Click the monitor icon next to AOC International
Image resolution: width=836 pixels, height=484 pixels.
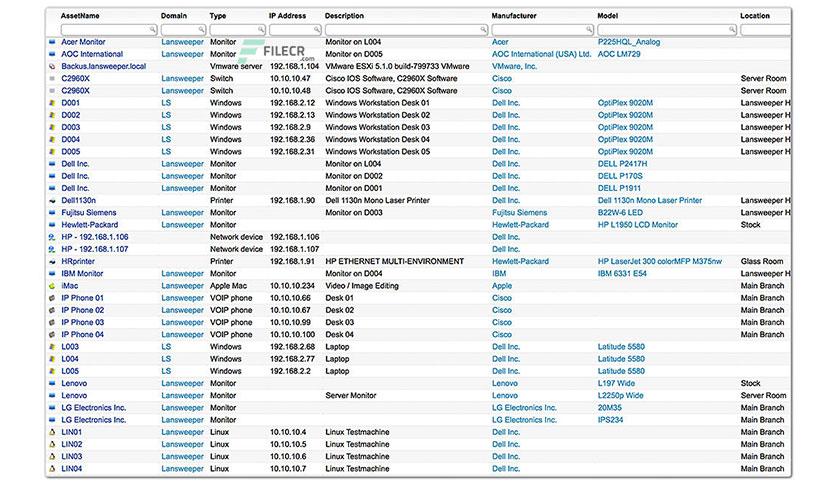[x=52, y=54]
